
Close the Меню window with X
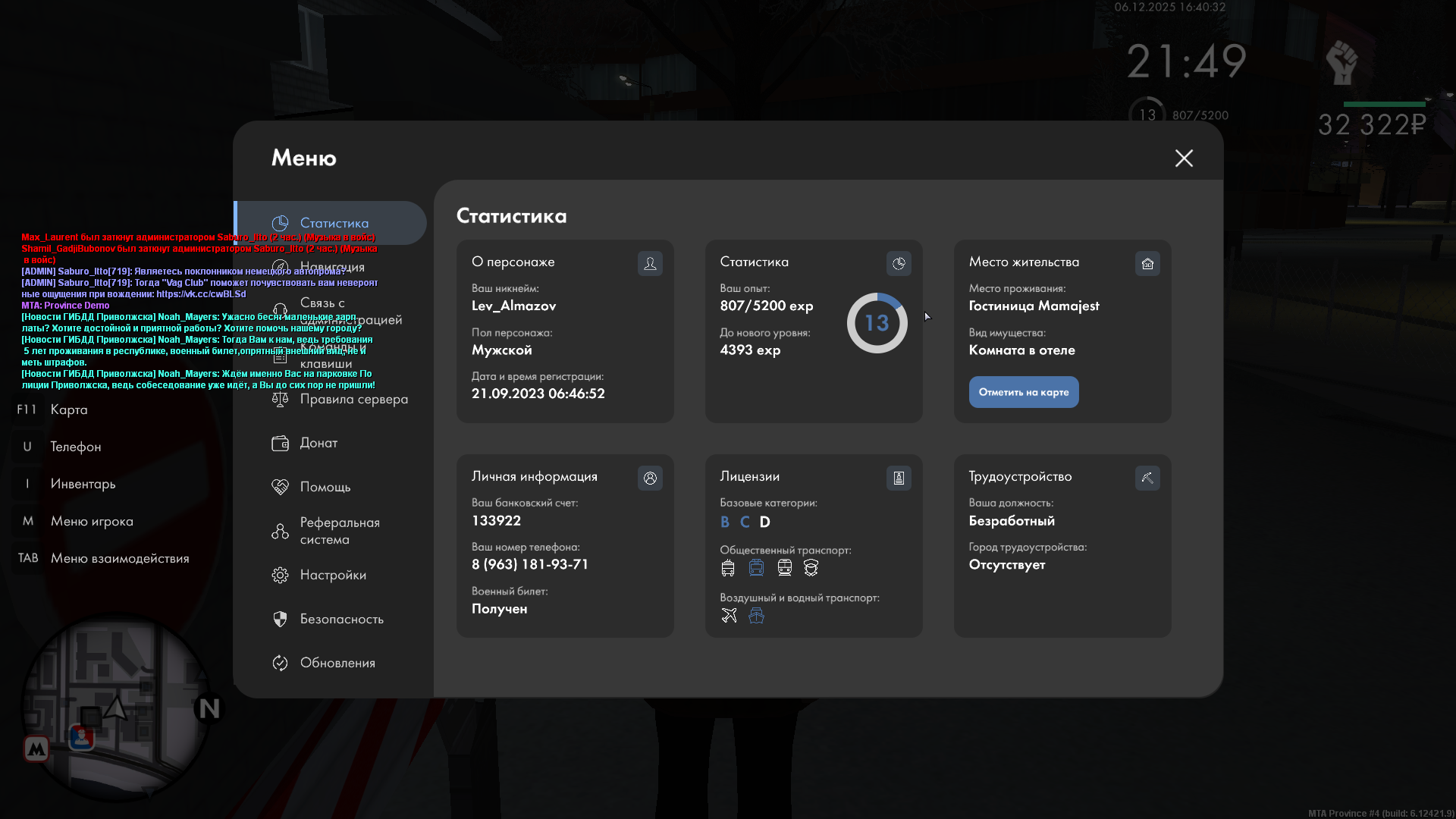point(1184,158)
